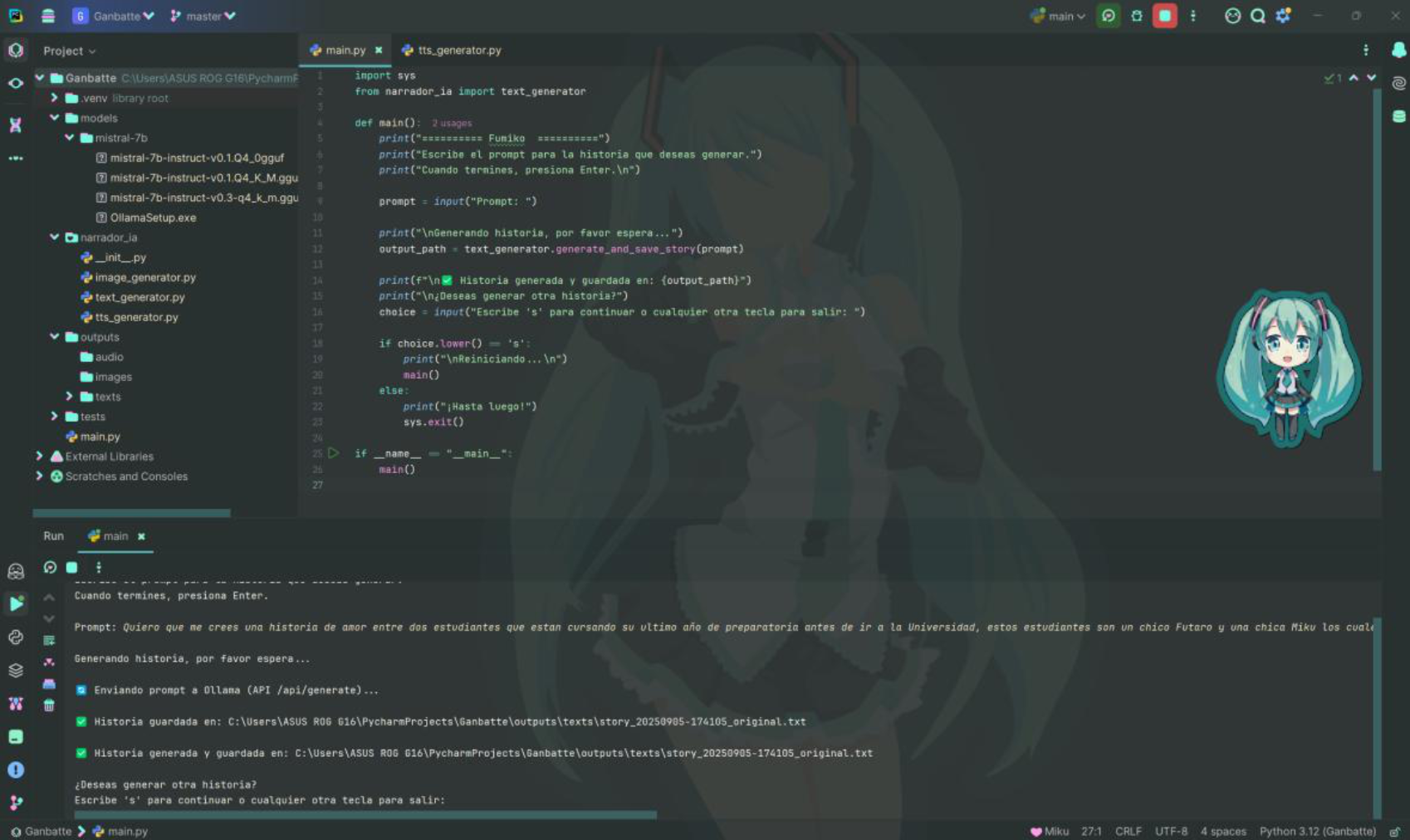The image size is (1410, 840).
Task: Open the Ganbatte project dropdown
Action: 114,16
